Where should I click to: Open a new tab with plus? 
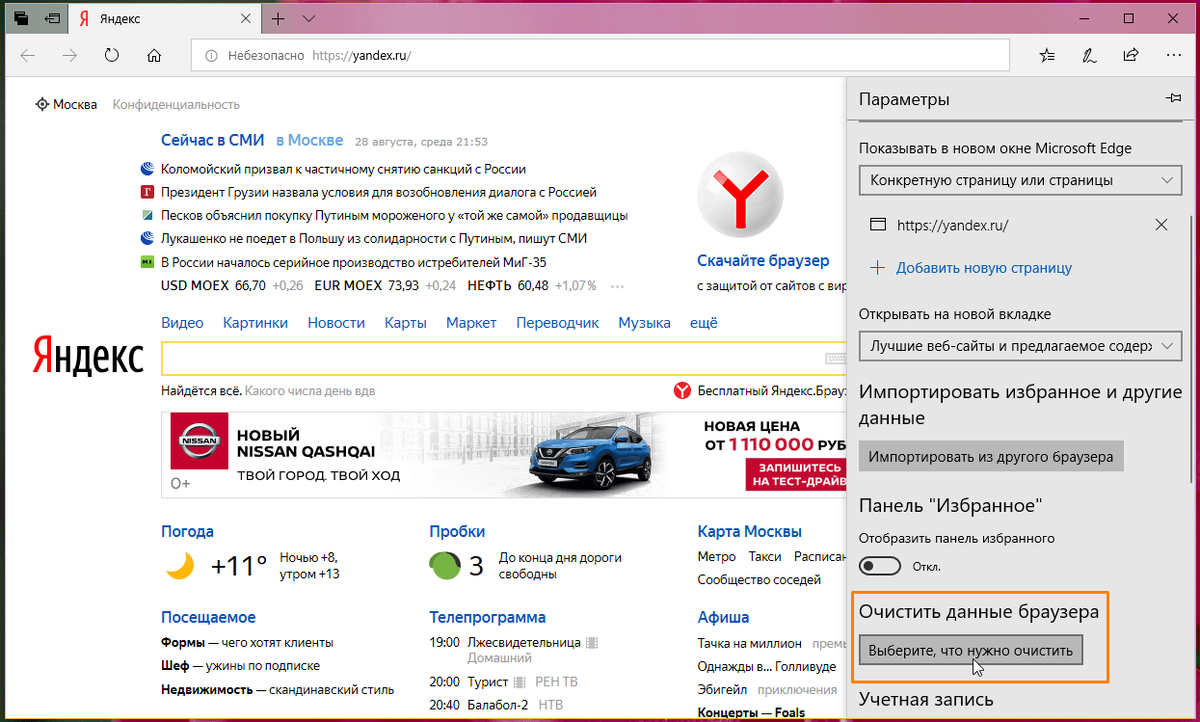click(x=278, y=19)
